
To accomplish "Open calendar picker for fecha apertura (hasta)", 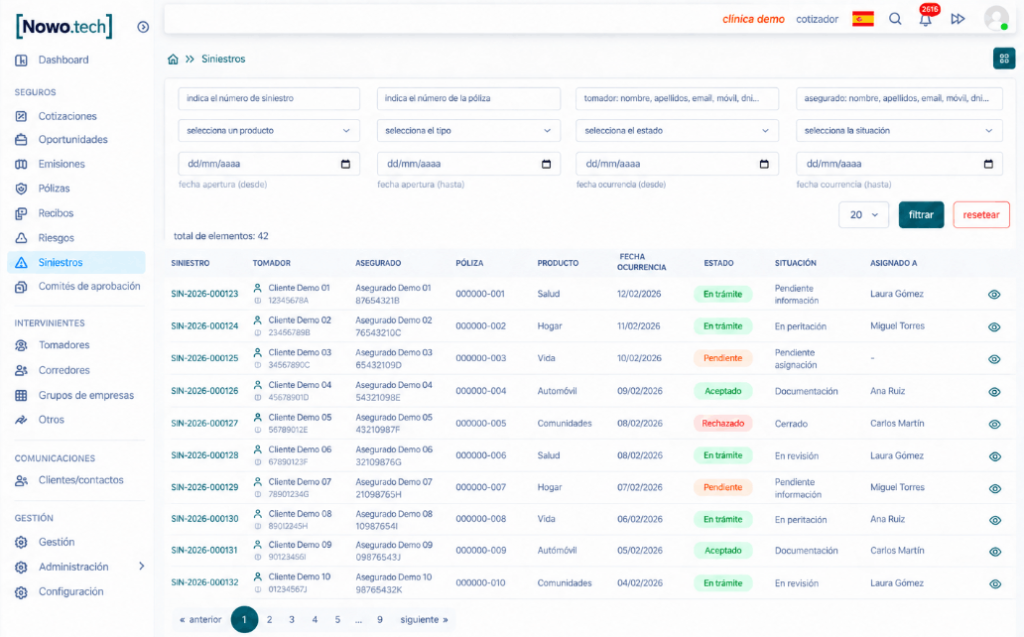I will pos(546,164).
